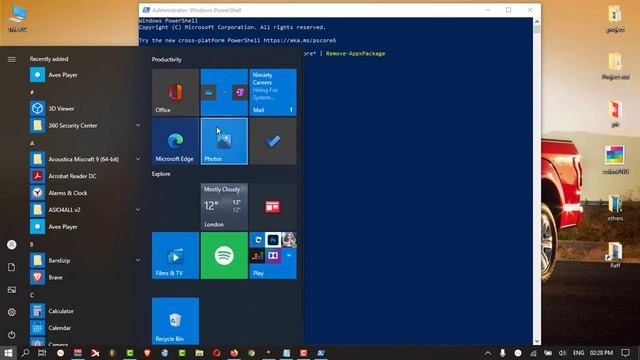This screenshot has width=640, height=360.
Task: Open the Recycle Bin tile
Action: click(175, 321)
